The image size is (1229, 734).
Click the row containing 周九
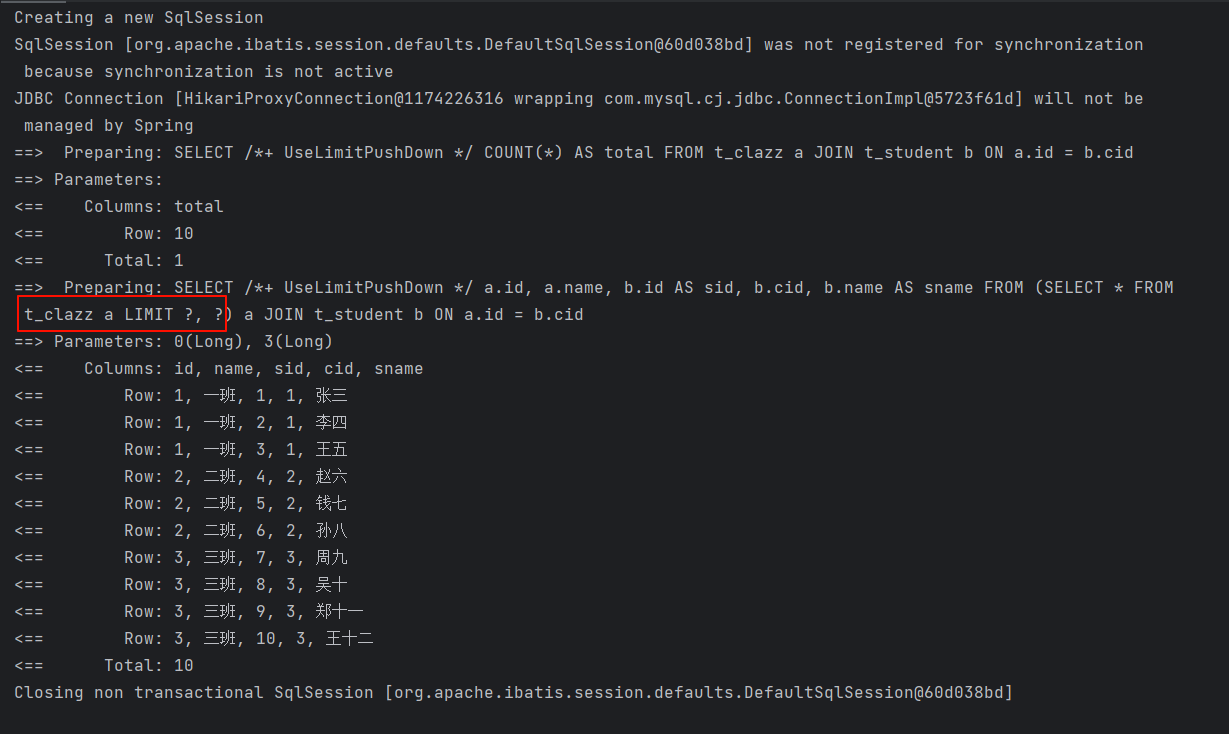[235, 558]
